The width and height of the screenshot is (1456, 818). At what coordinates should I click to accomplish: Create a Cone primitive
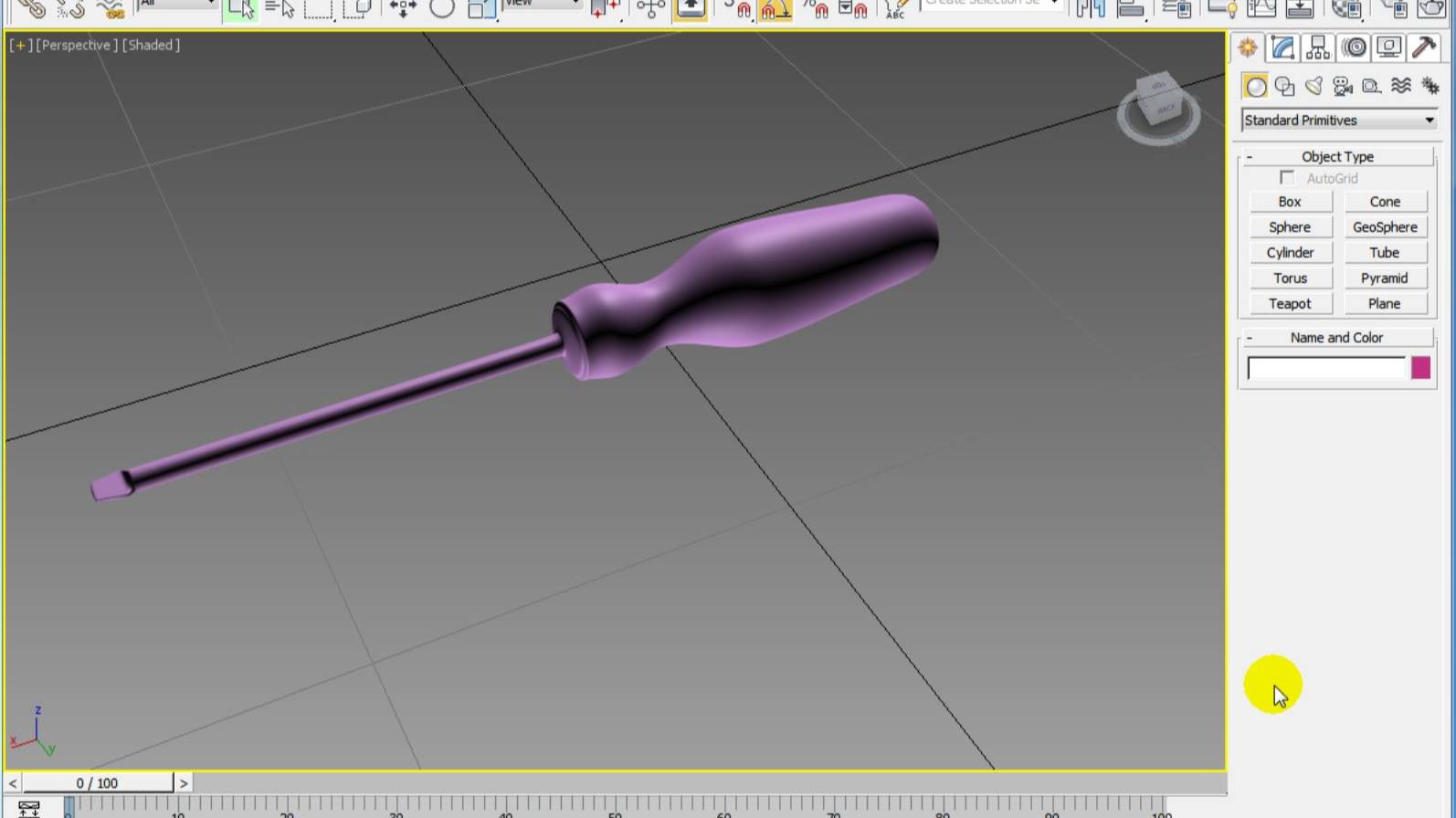[x=1385, y=202]
